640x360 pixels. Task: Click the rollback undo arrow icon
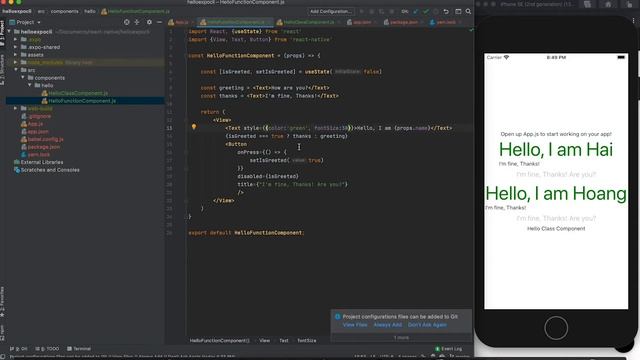pos(446,11)
